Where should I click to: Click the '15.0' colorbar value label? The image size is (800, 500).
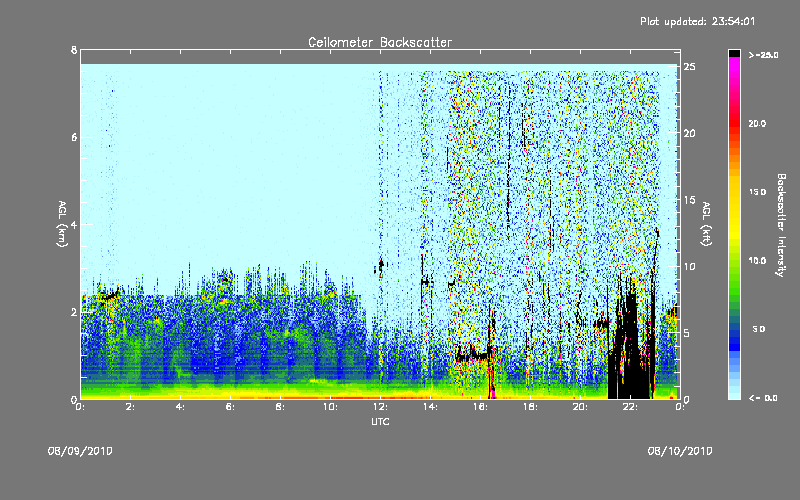tap(757, 192)
